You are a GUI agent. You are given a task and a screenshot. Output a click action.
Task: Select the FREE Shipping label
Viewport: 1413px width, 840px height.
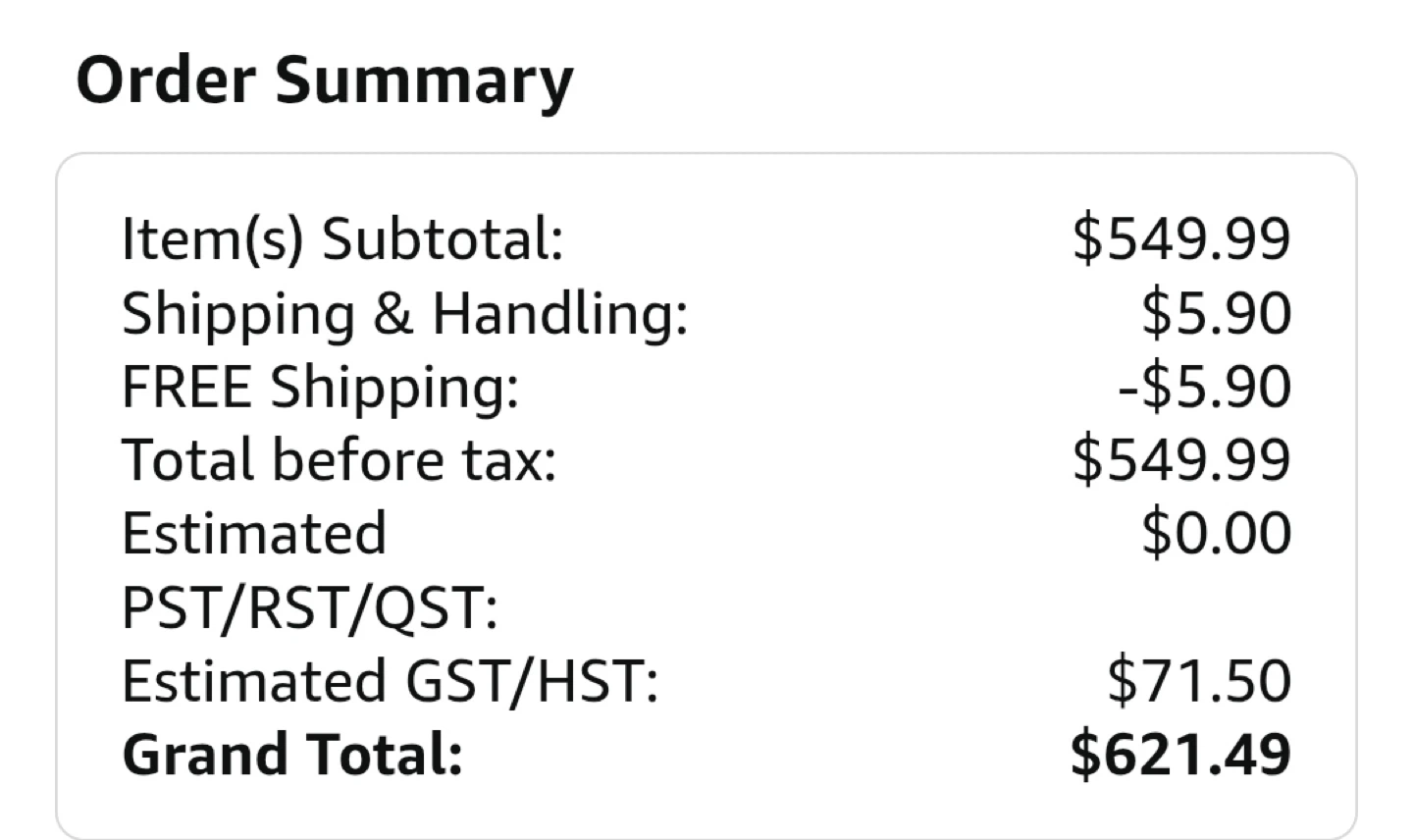coord(320,387)
